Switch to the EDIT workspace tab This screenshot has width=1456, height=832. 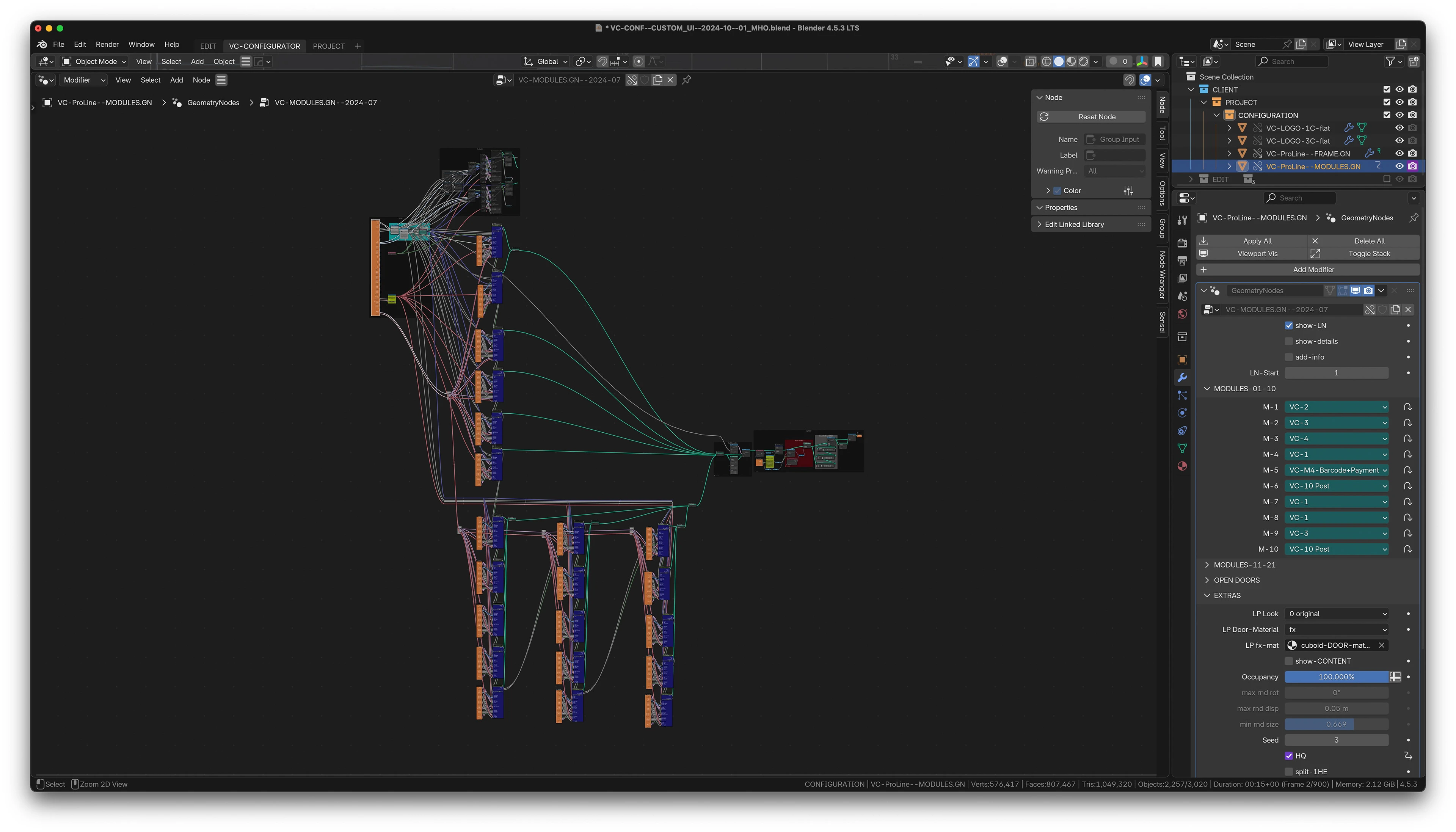208,46
